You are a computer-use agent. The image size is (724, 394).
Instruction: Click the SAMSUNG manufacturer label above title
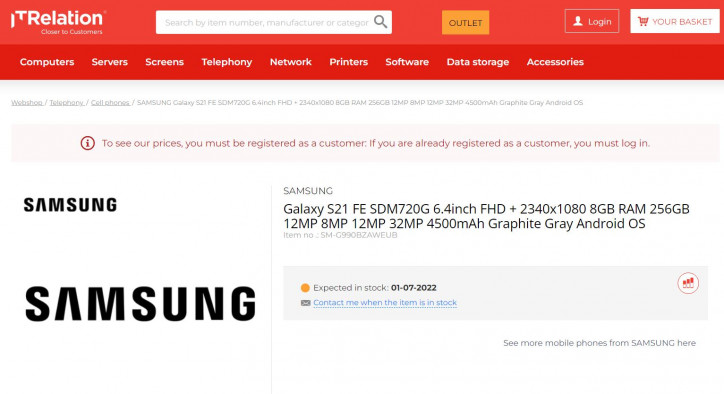click(308, 191)
